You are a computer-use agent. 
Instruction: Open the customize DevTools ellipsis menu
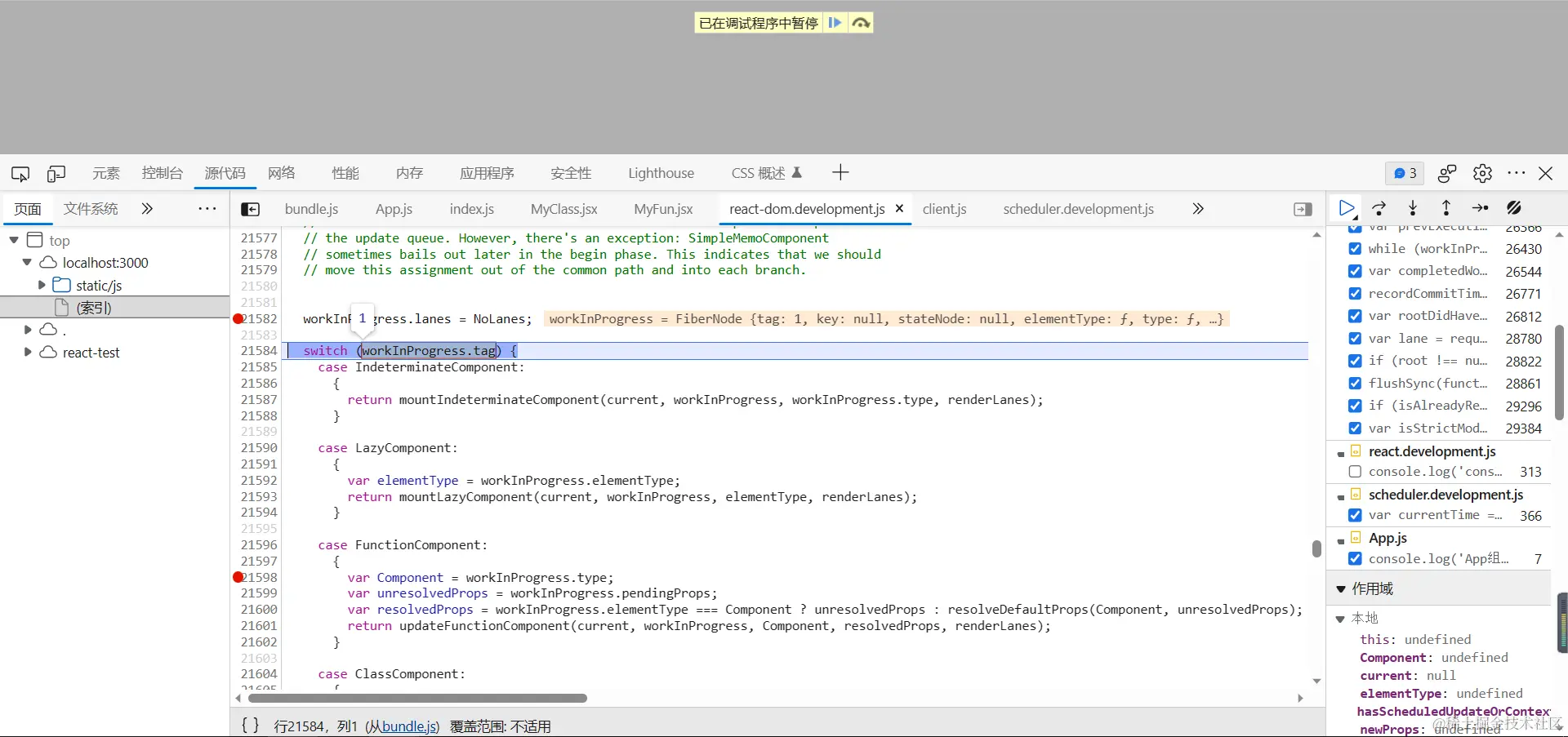[x=1517, y=173]
